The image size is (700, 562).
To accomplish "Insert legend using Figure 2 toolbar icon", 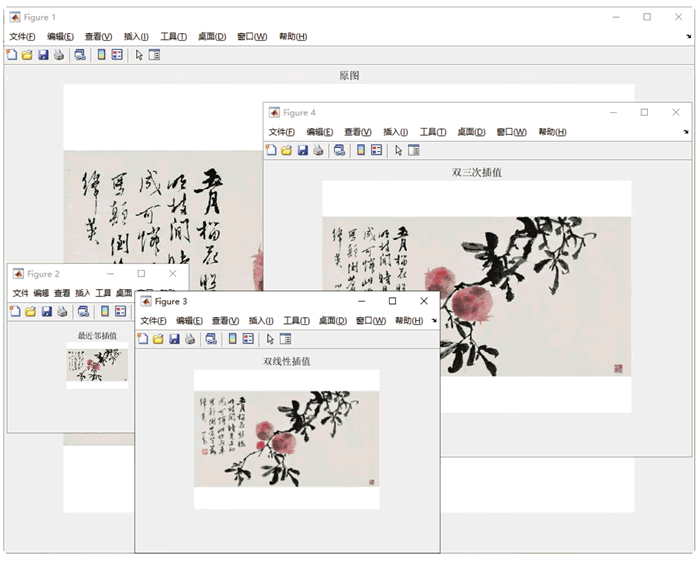I will (121, 311).
